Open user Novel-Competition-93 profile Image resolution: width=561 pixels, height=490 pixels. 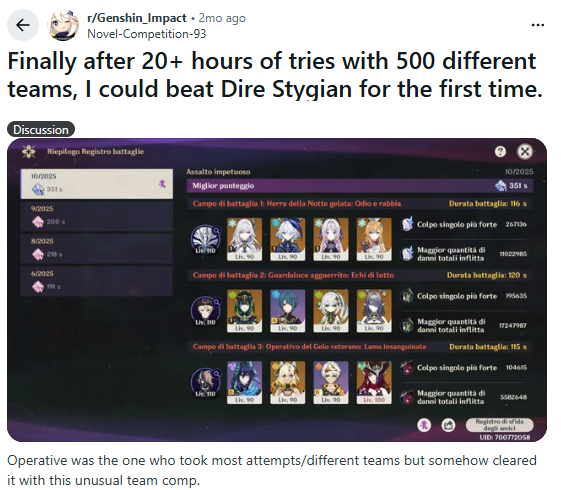pos(147,34)
